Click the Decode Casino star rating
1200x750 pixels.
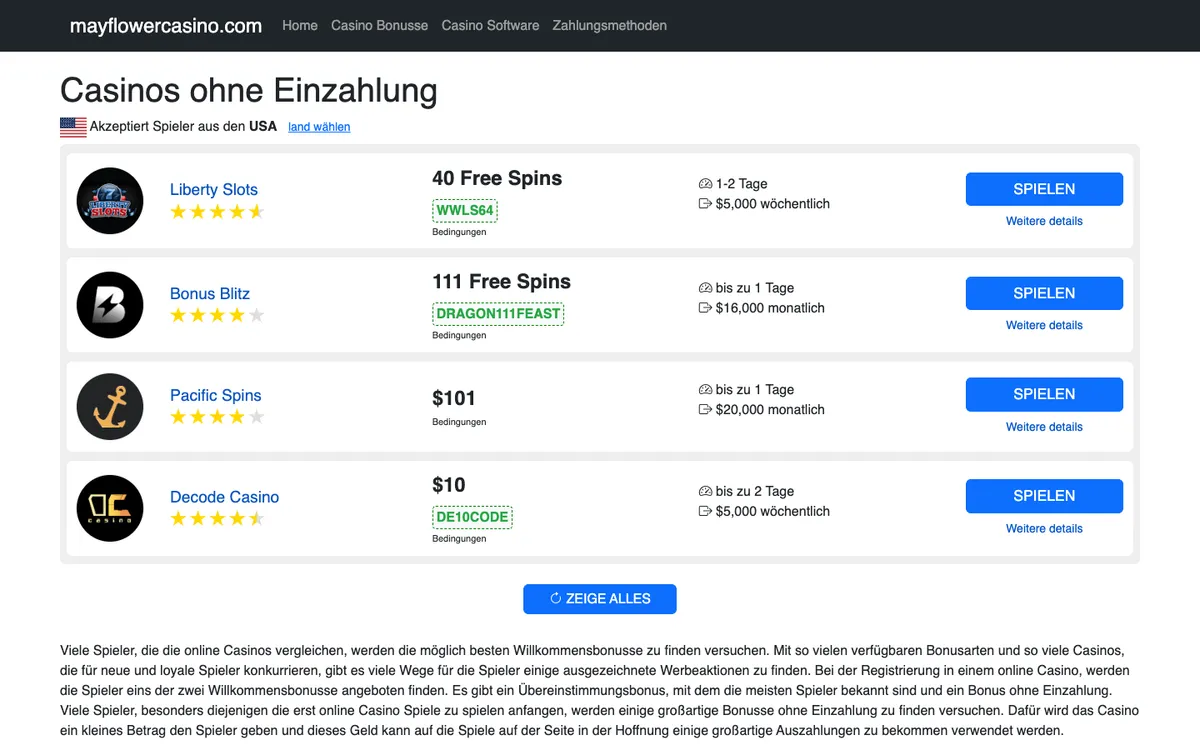[x=217, y=519]
